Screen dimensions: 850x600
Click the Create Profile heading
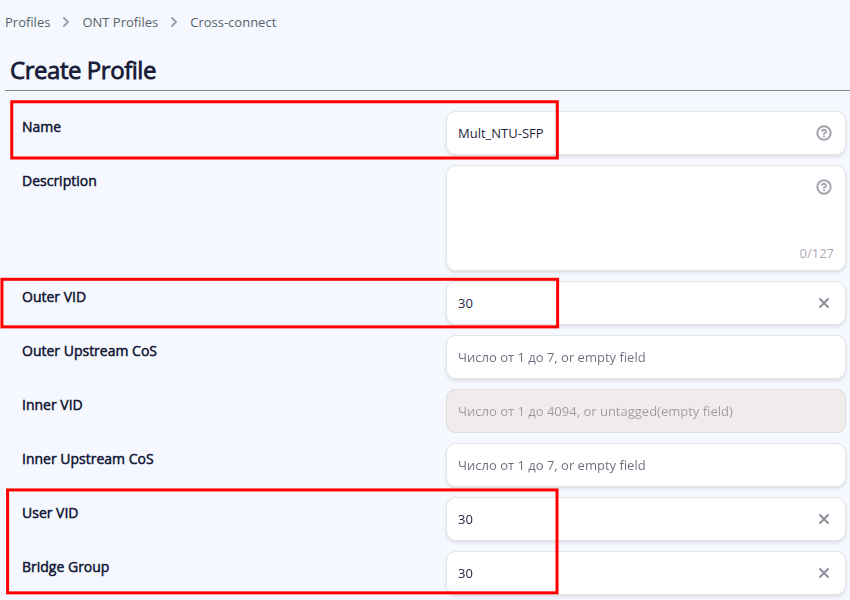pyautogui.click(x=83, y=71)
